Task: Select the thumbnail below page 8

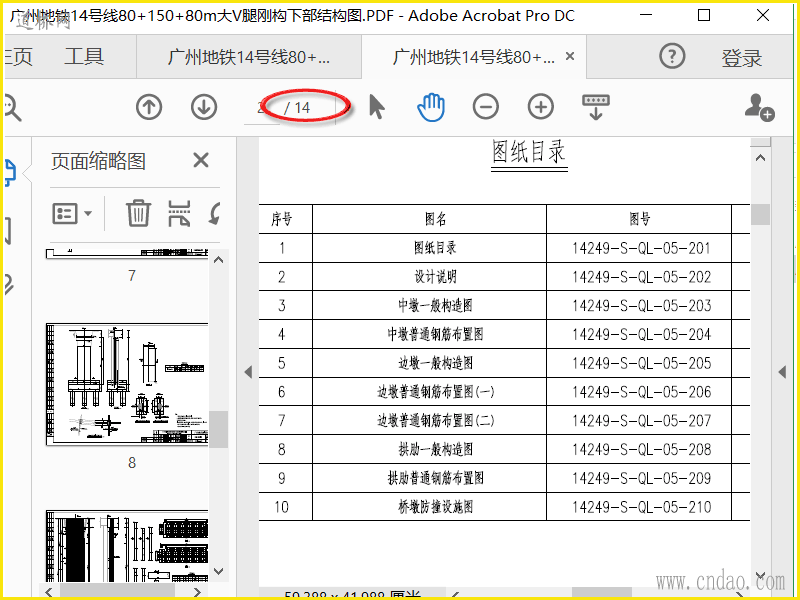Action: (128, 546)
